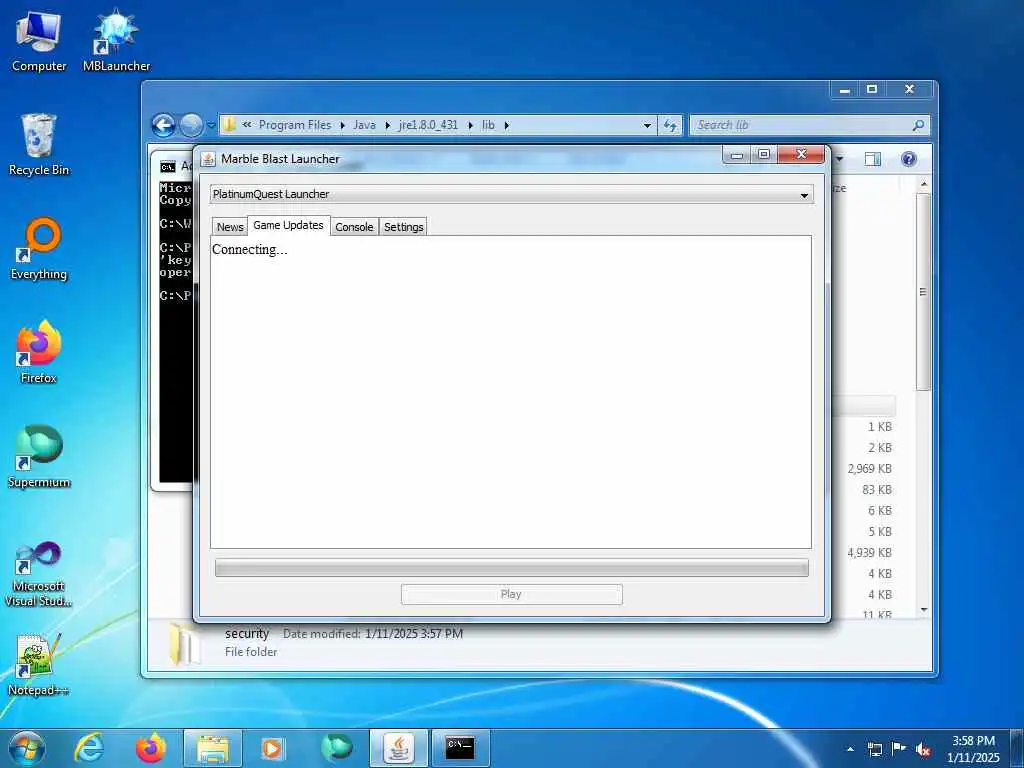The width and height of the screenshot is (1024, 768).
Task: Refresh the Explorer lib folder view
Action: [670, 125]
